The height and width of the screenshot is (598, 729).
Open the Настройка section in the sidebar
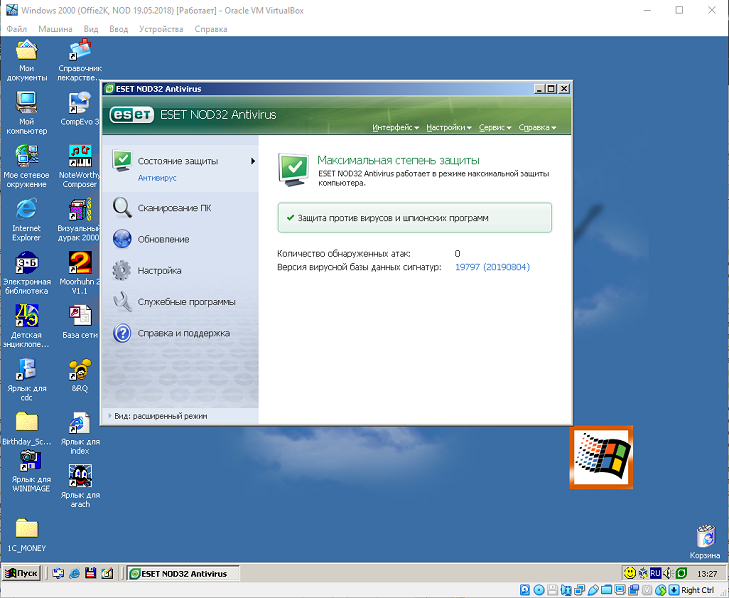(159, 271)
